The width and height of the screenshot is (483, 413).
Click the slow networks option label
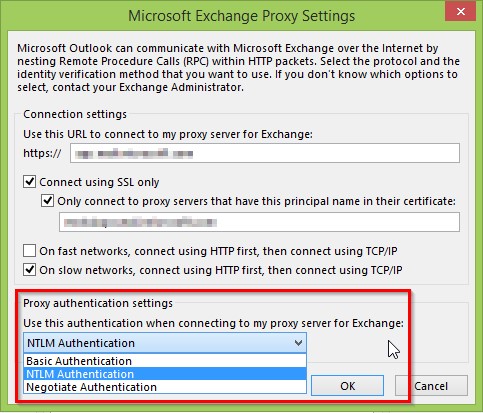pyautogui.click(x=221, y=270)
